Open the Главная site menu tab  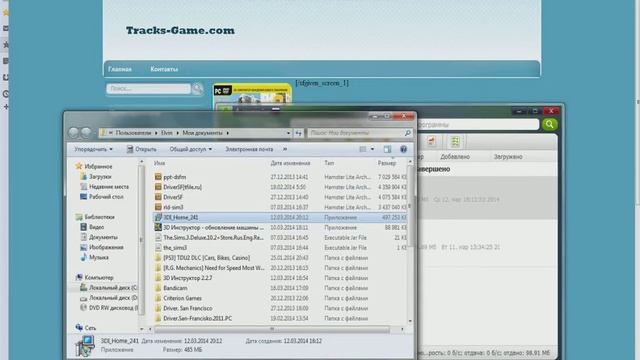[120, 69]
